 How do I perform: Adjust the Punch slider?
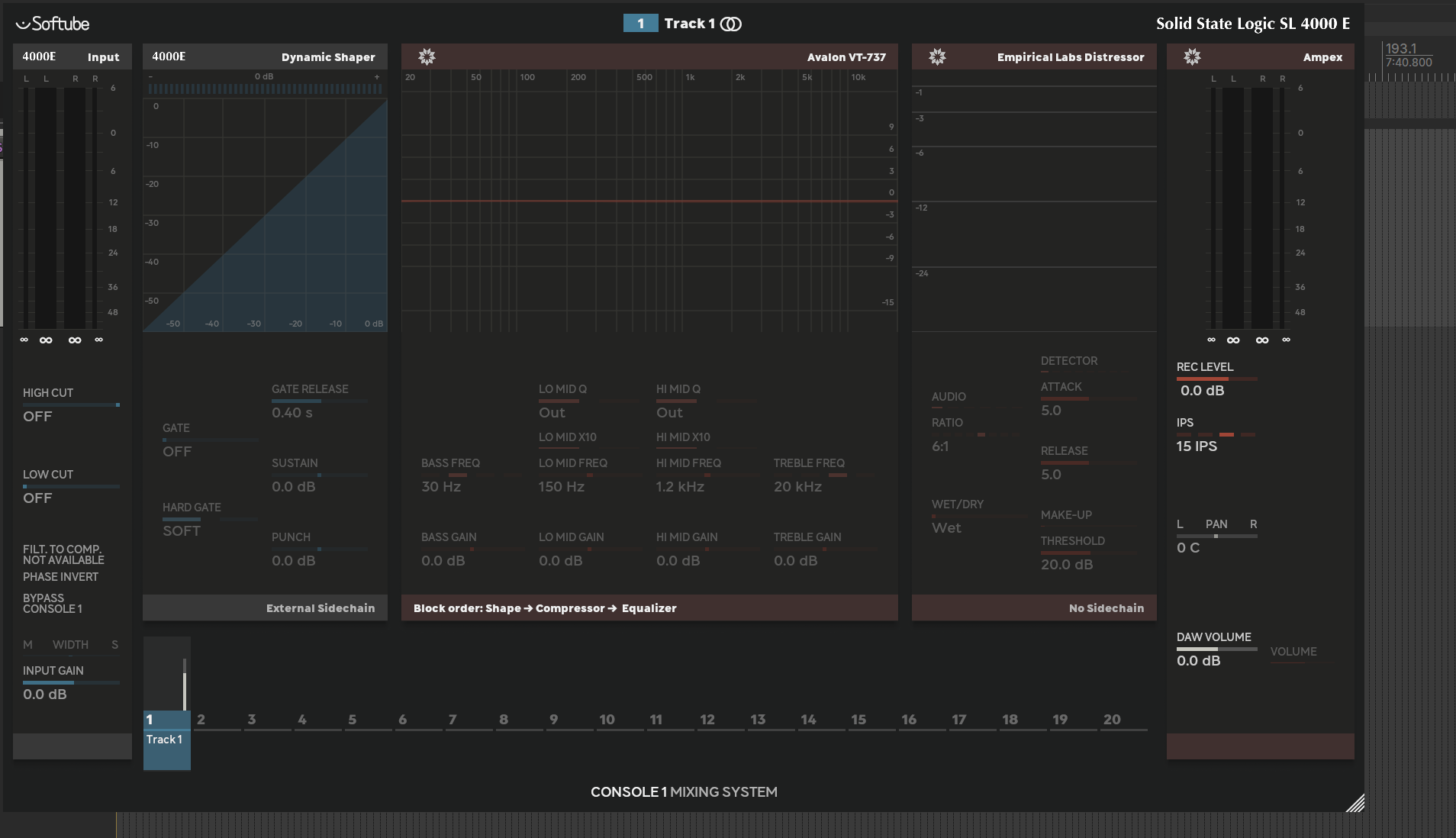point(320,549)
